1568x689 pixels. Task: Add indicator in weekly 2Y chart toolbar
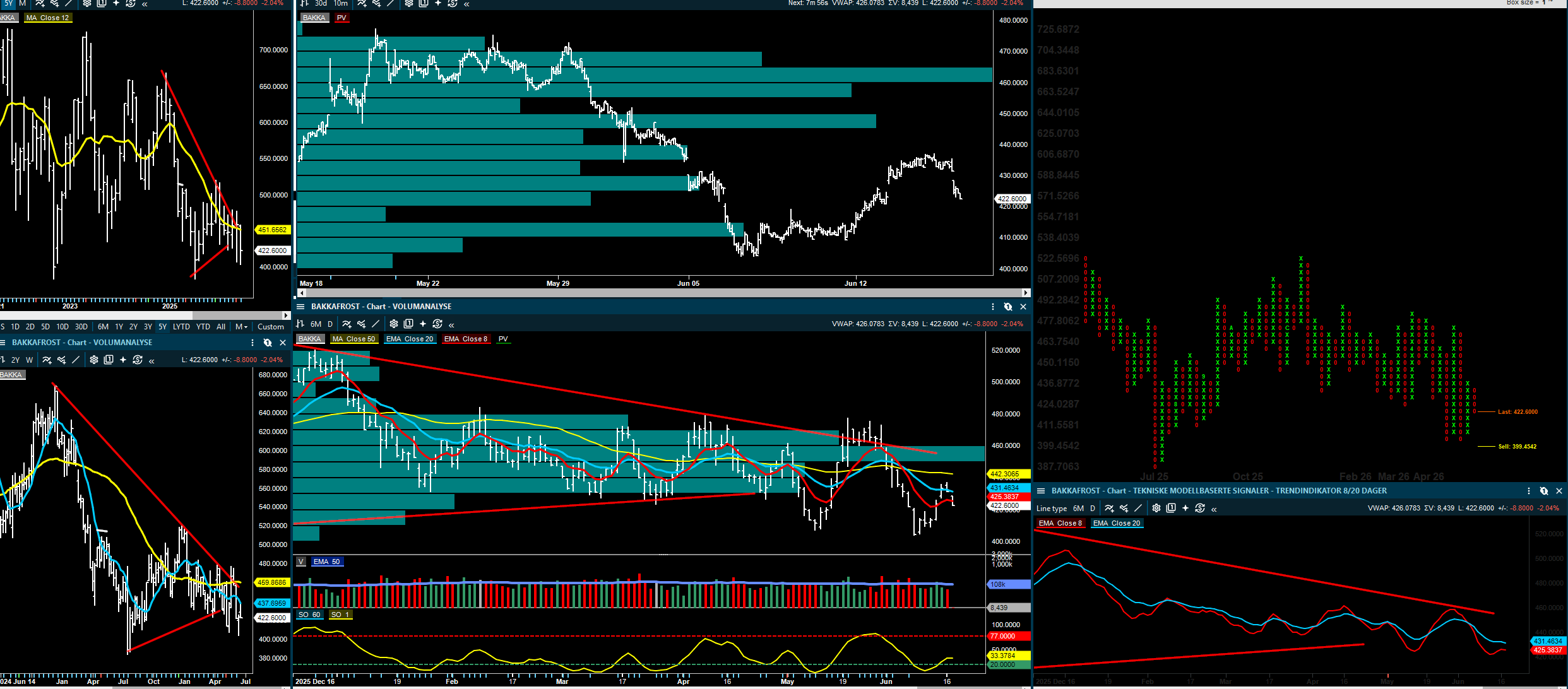pos(47,360)
